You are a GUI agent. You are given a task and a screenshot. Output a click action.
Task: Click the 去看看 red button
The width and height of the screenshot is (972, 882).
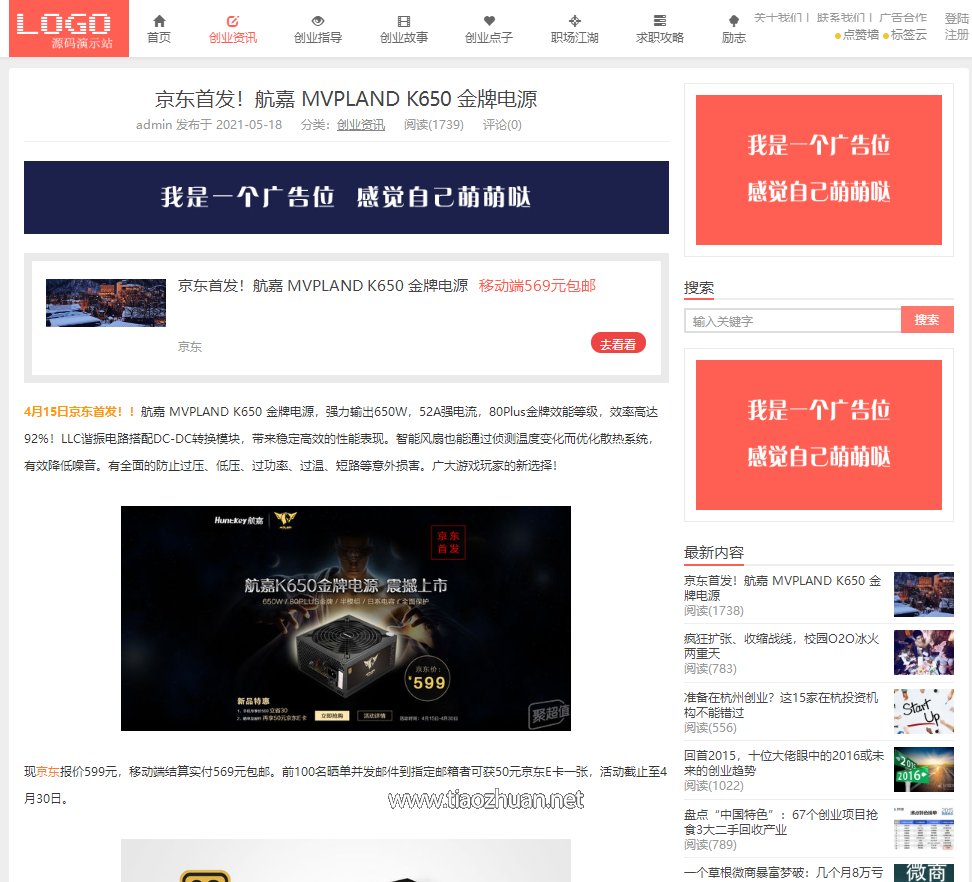coord(618,343)
